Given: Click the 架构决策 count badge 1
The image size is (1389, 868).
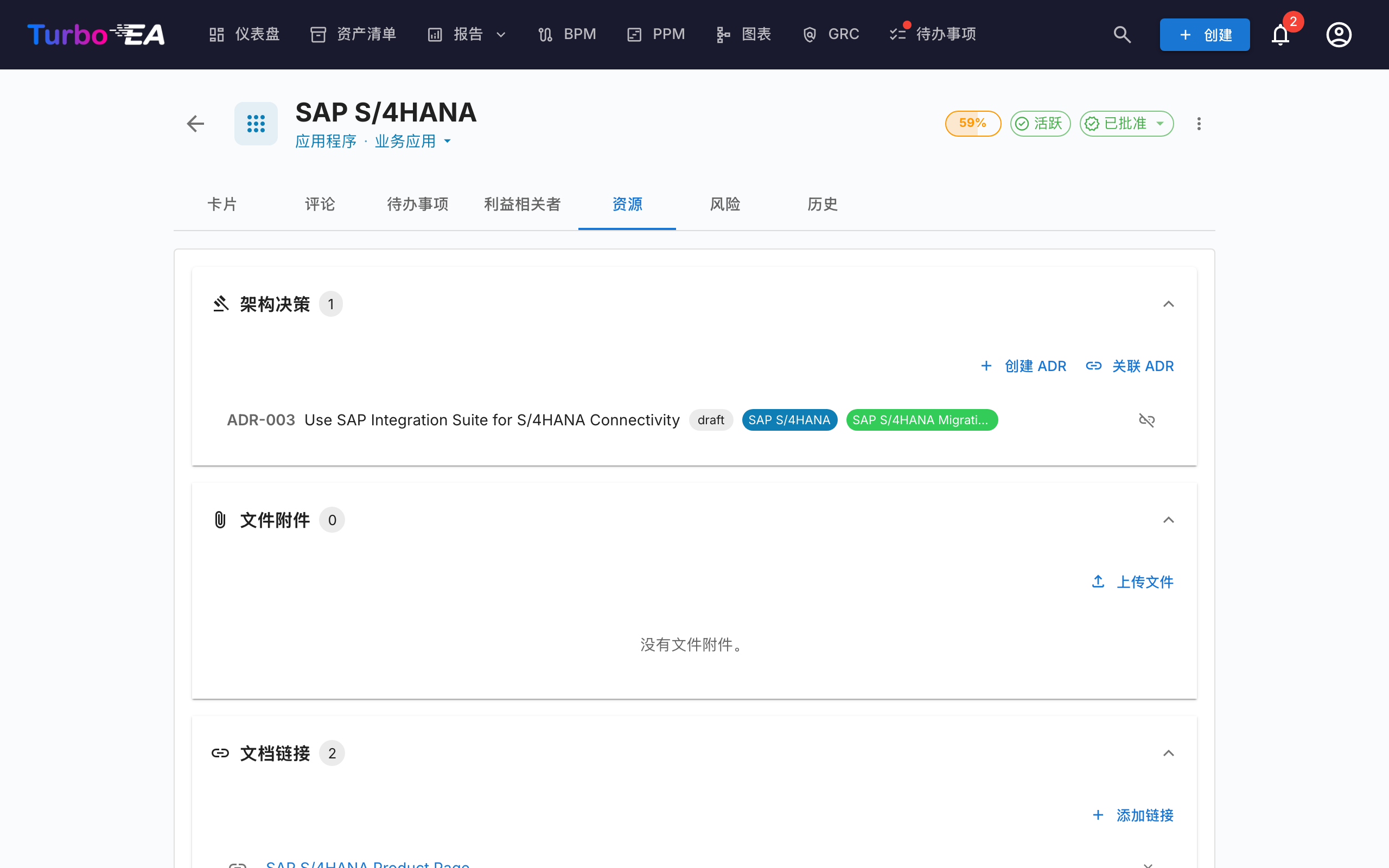Looking at the screenshot, I should point(330,304).
